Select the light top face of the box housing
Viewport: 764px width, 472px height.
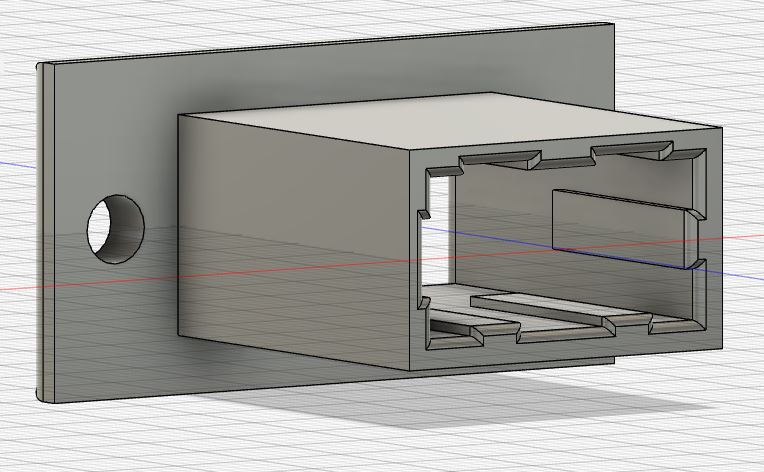click(x=453, y=119)
